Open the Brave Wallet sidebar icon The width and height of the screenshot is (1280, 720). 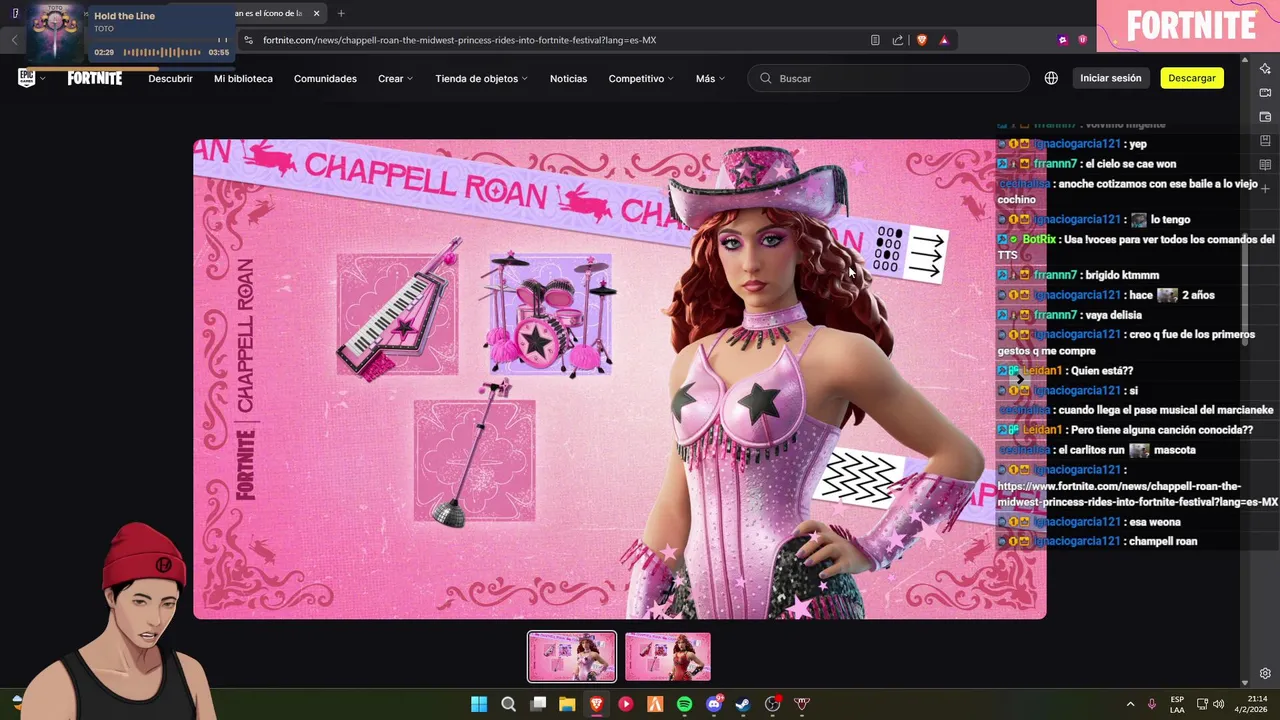click(x=1265, y=117)
